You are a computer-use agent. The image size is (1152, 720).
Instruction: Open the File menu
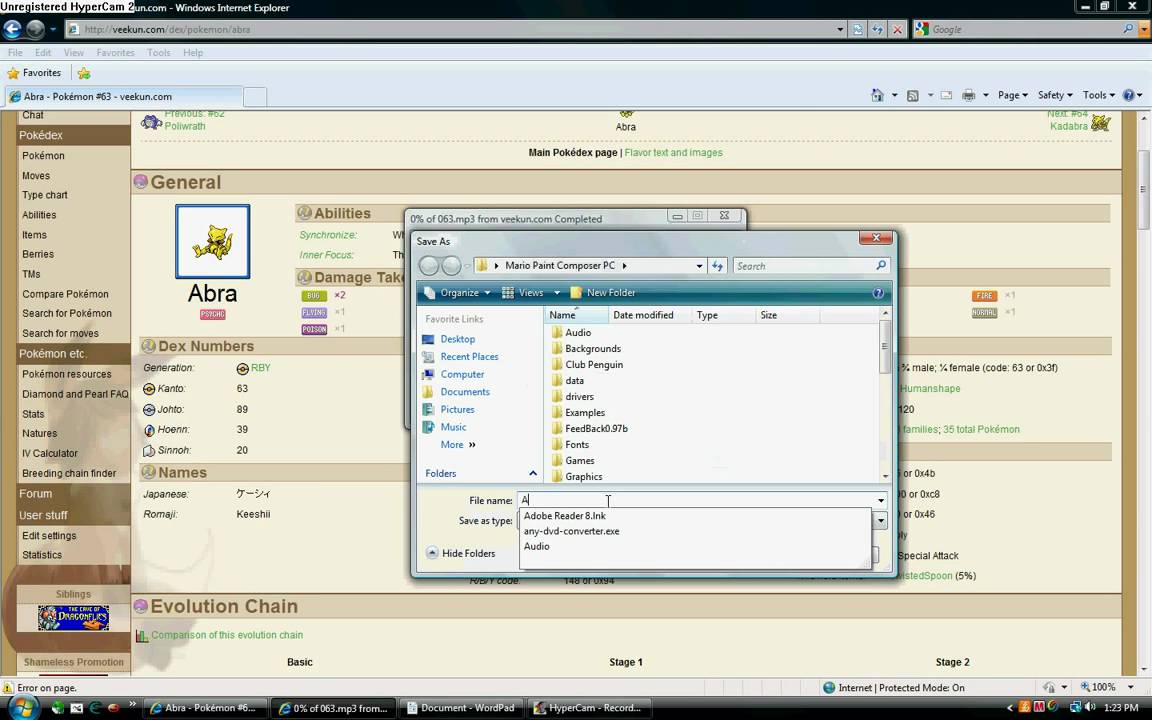point(15,53)
